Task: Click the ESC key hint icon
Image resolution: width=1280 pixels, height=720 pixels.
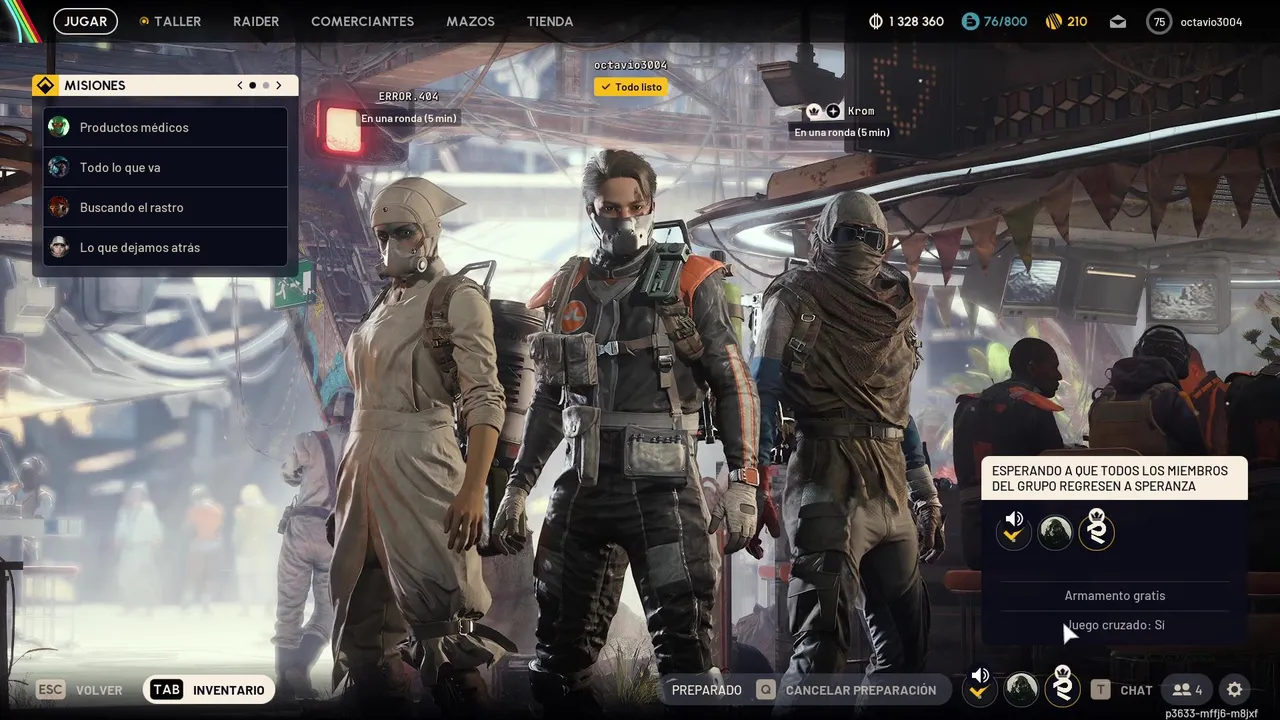Action: click(51, 690)
